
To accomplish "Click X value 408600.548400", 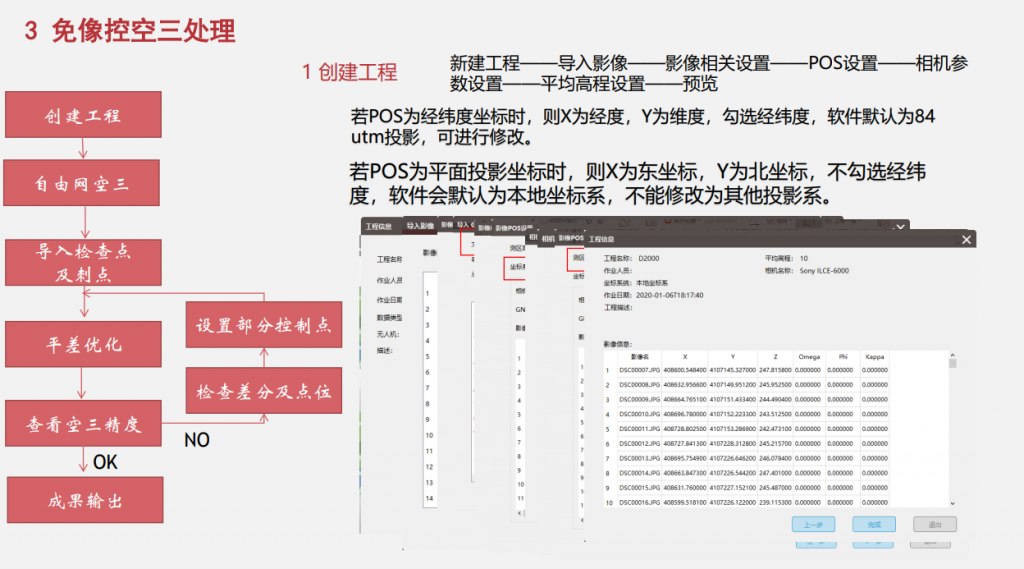I will 684,370.
